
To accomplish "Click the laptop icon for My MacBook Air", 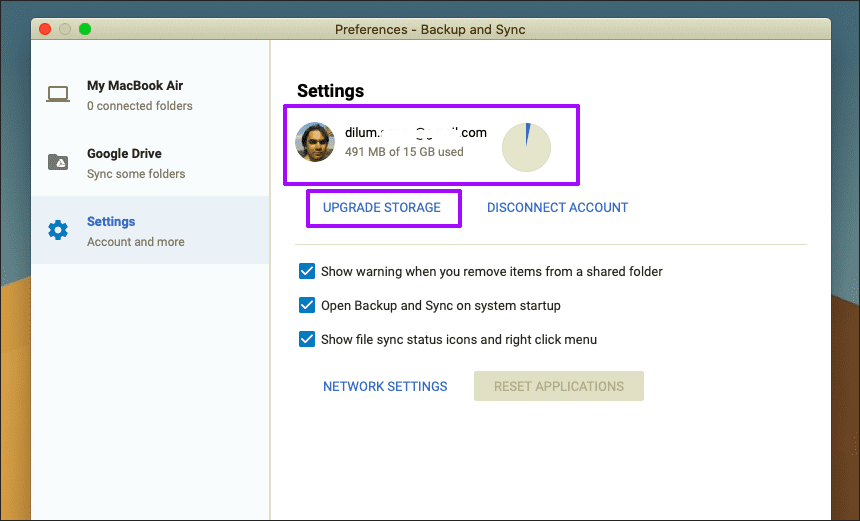I will pos(58,94).
